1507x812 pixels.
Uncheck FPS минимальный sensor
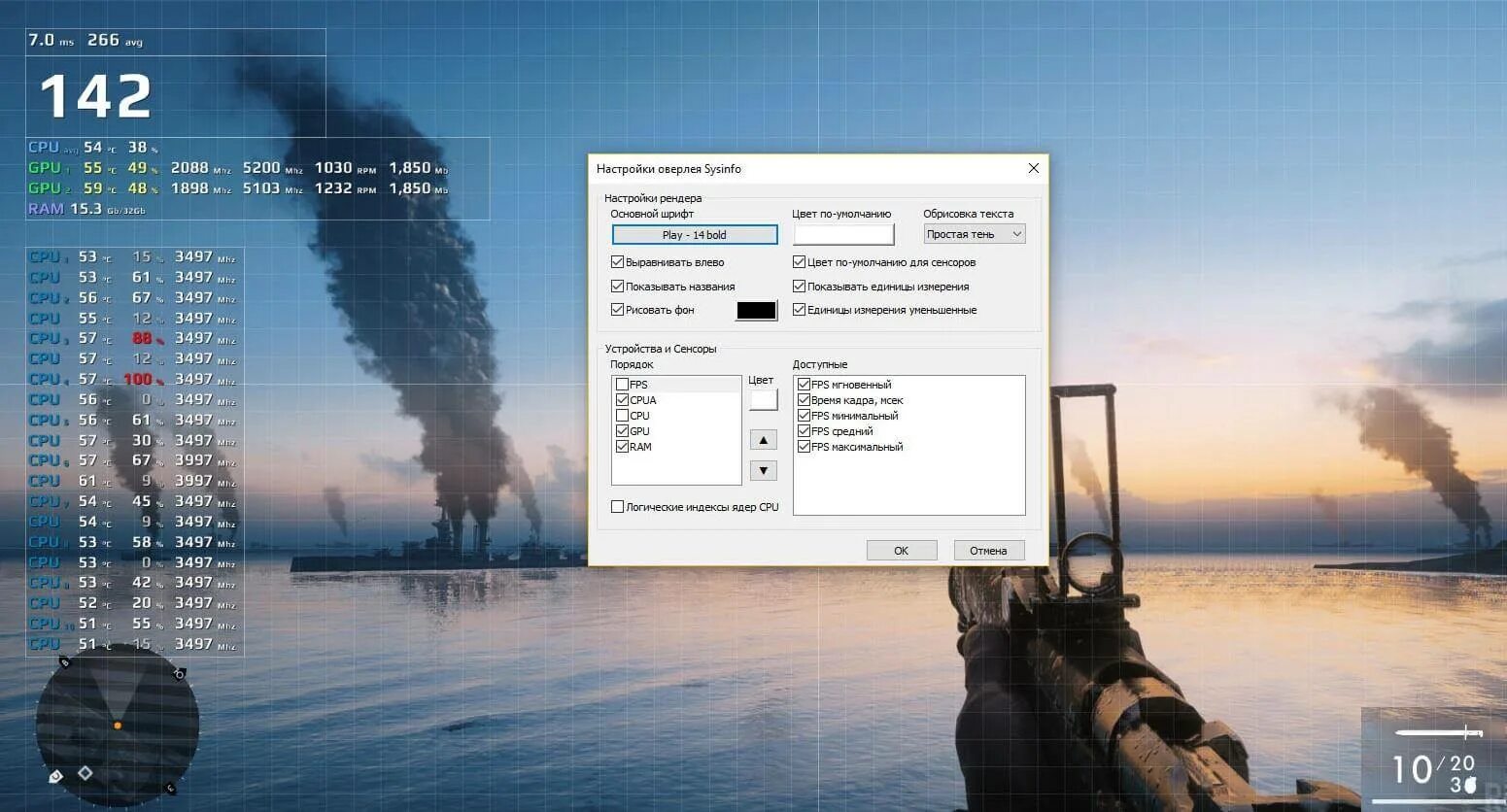pos(804,416)
